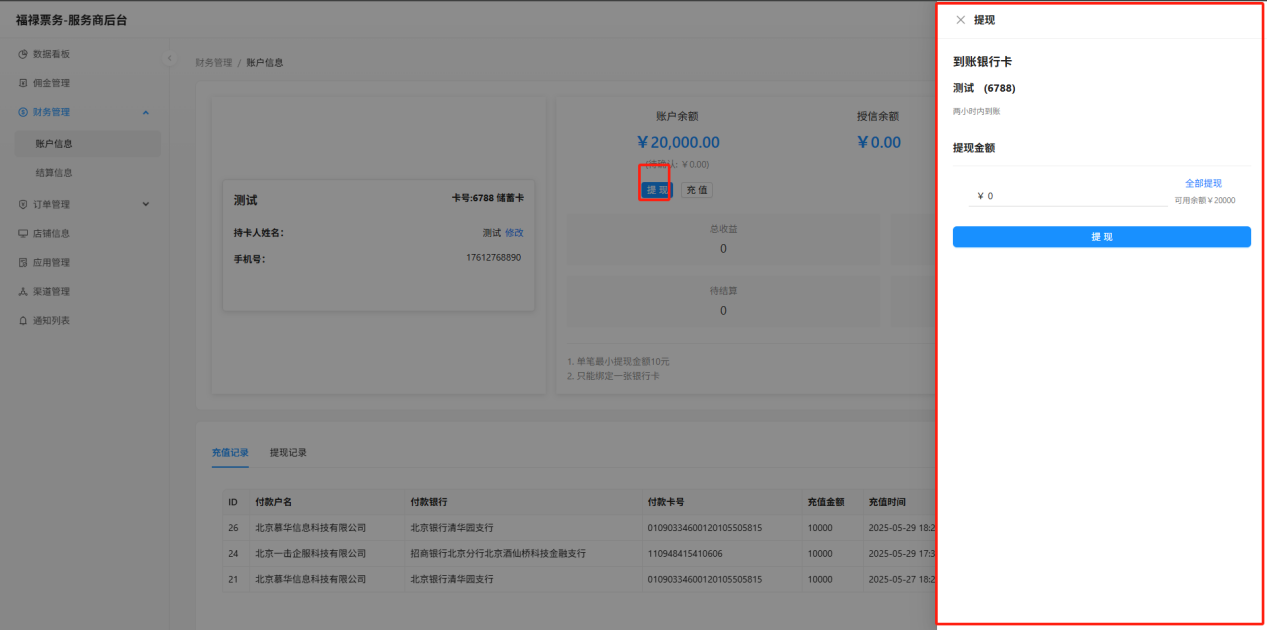This screenshot has width=1267, height=630.
Task: Click the 佣金管理 commission sidebar icon
Action: coord(23,83)
